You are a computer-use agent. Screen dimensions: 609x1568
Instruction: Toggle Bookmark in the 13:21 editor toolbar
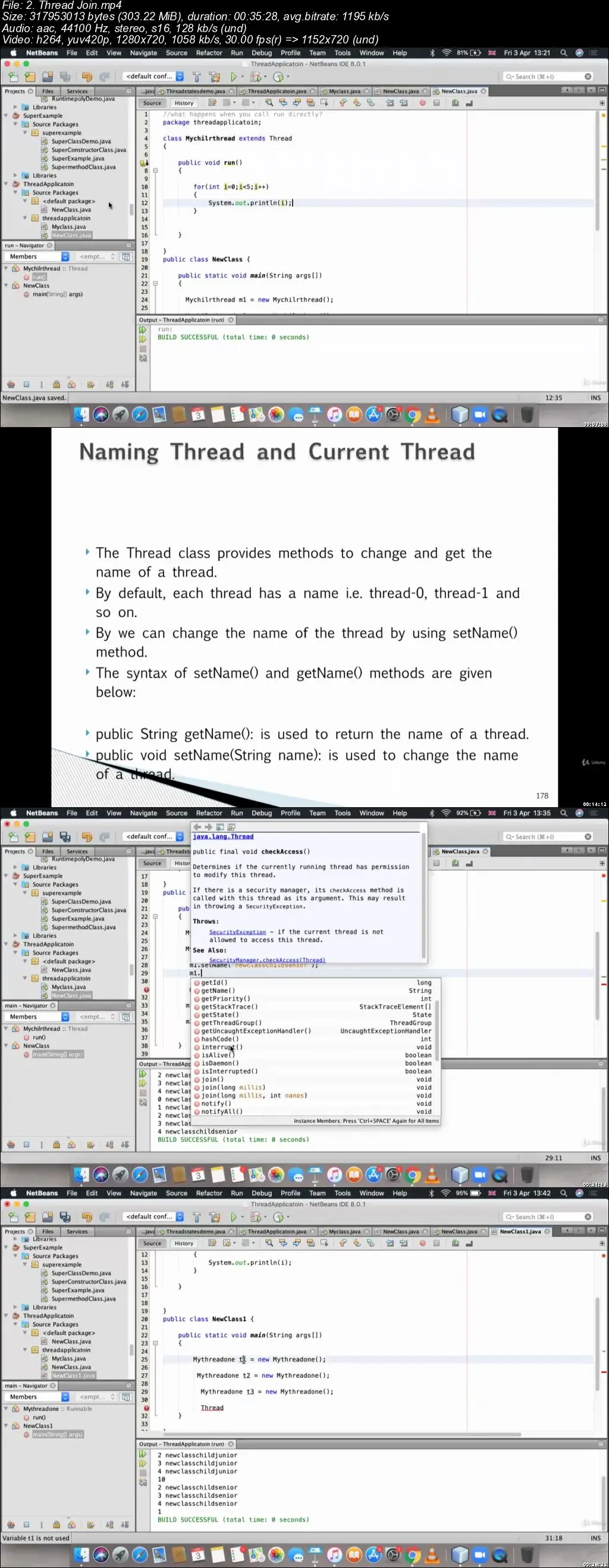(371, 103)
